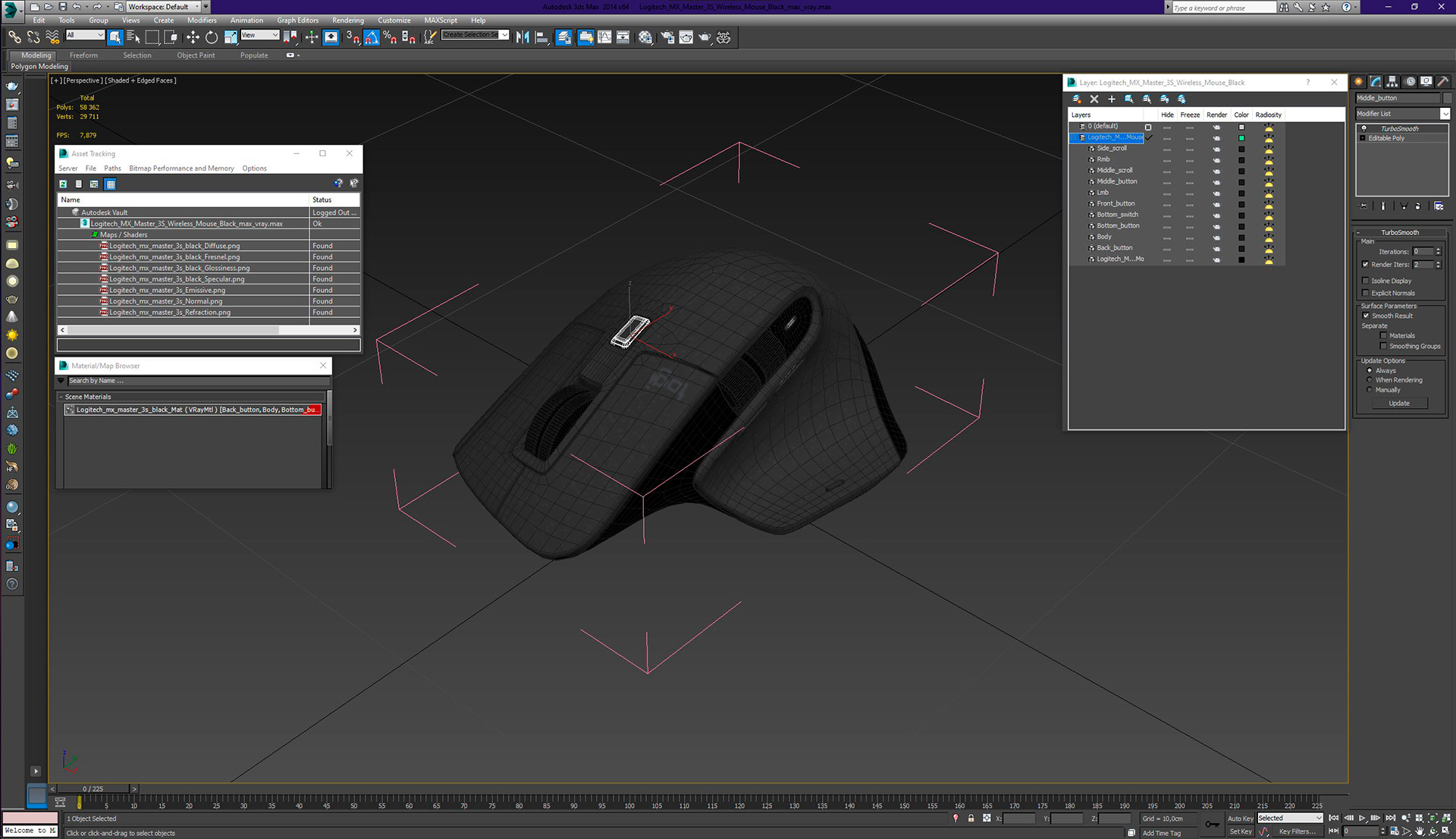This screenshot has width=1456, height=839.
Task: Delete highlighted layer in Layer dialog
Action: click(1094, 99)
